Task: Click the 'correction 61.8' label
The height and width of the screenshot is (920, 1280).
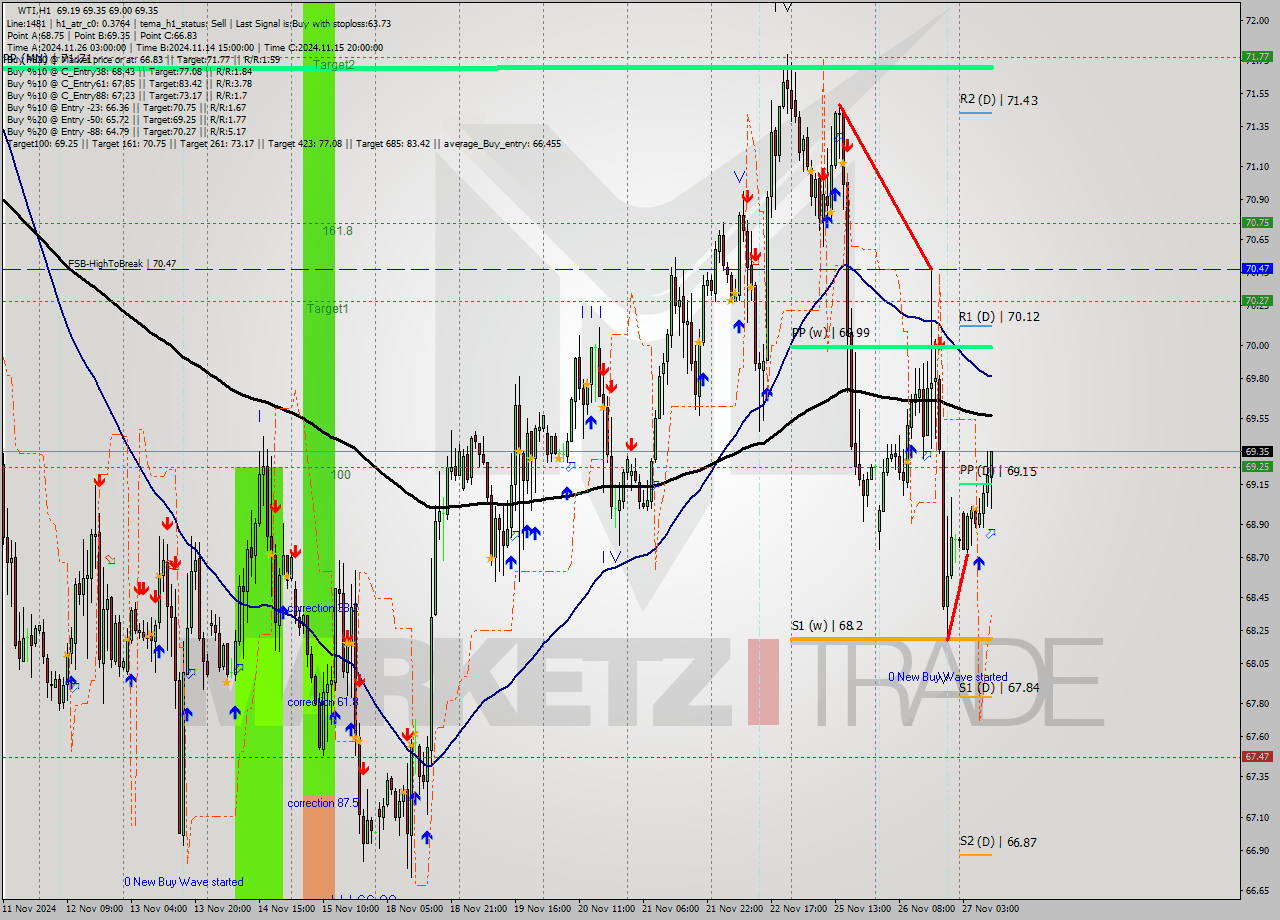Action: [x=321, y=702]
